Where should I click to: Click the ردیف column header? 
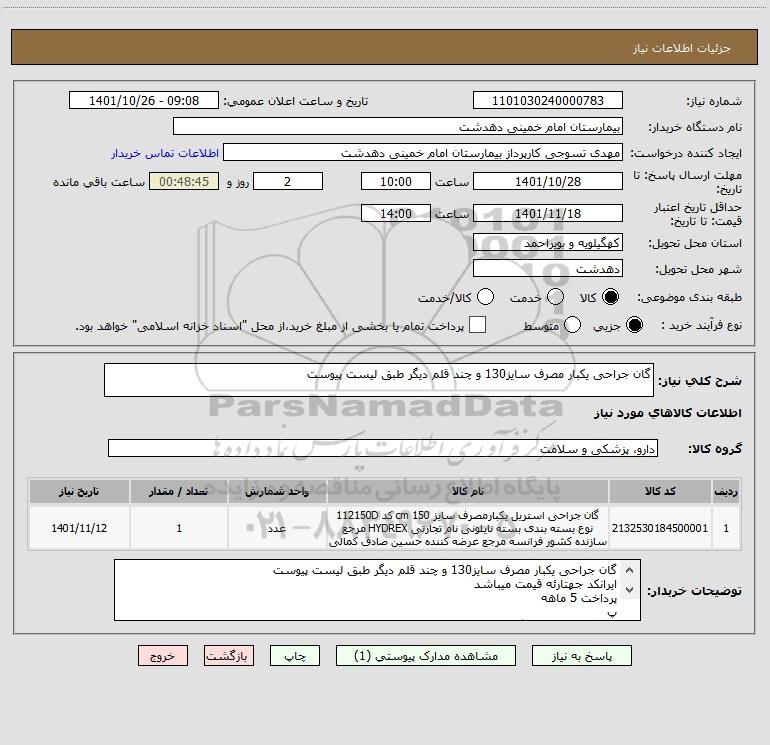pos(726,491)
